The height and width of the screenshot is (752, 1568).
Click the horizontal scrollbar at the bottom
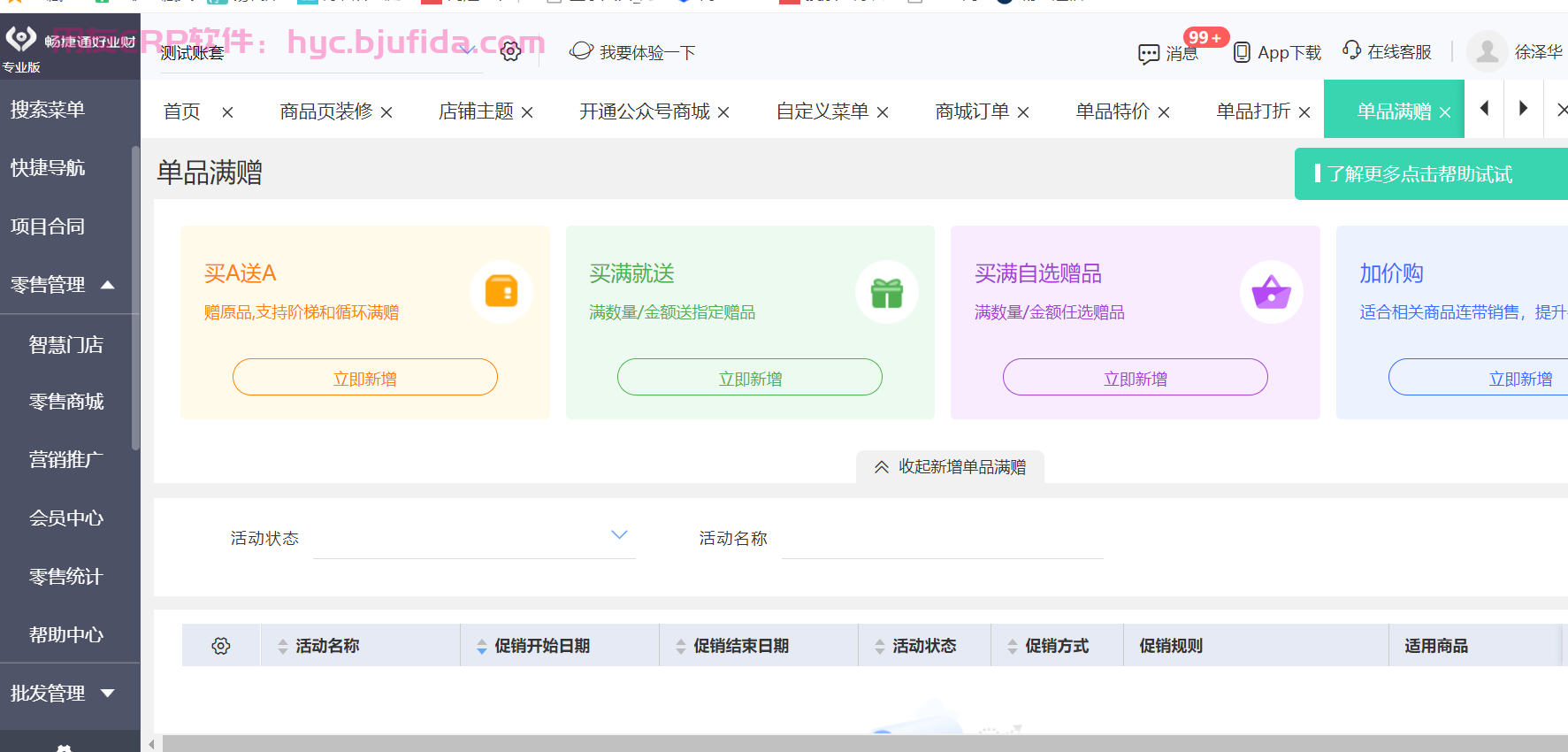[x=865, y=744]
